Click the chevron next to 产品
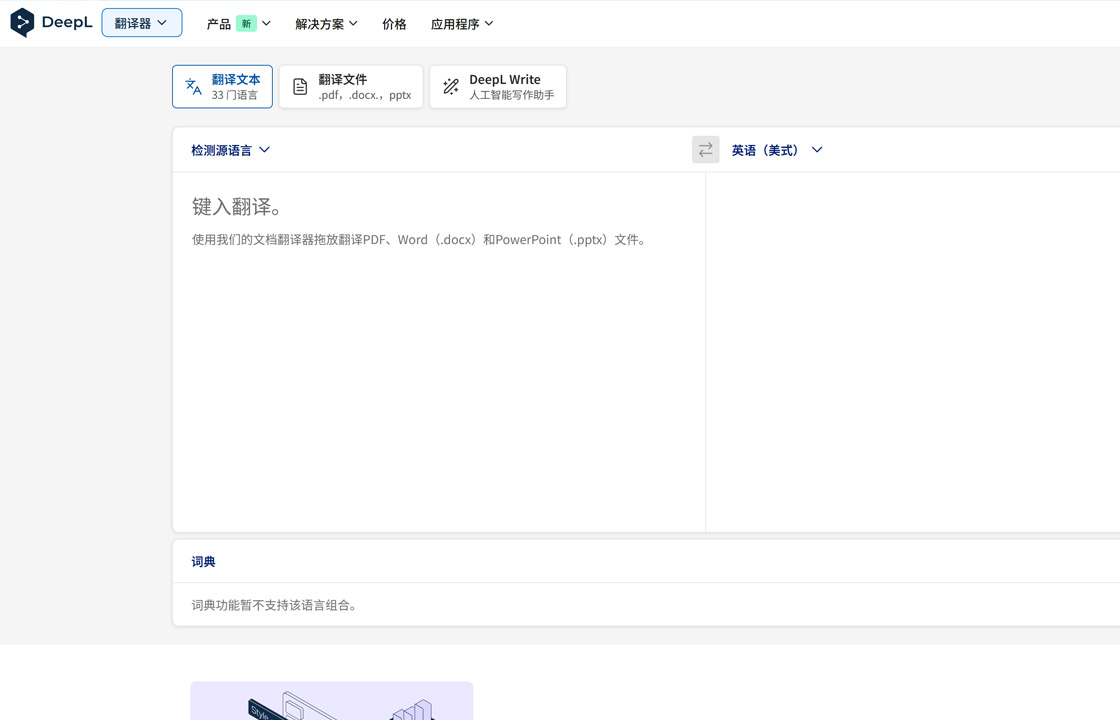1120x720 pixels. click(266, 24)
